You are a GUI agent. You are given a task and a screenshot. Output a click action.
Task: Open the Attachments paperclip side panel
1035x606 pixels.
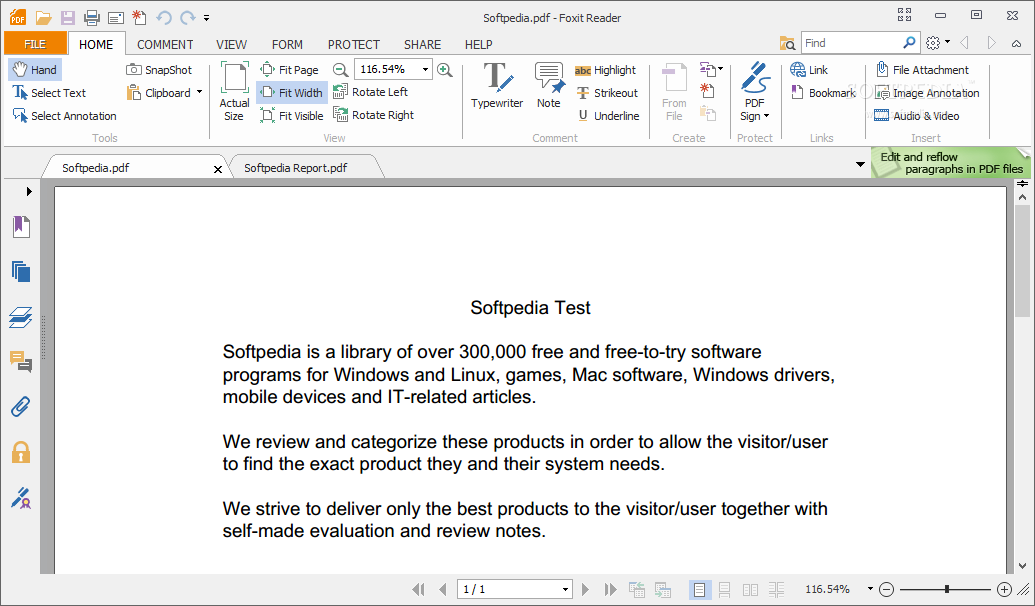click(x=20, y=407)
